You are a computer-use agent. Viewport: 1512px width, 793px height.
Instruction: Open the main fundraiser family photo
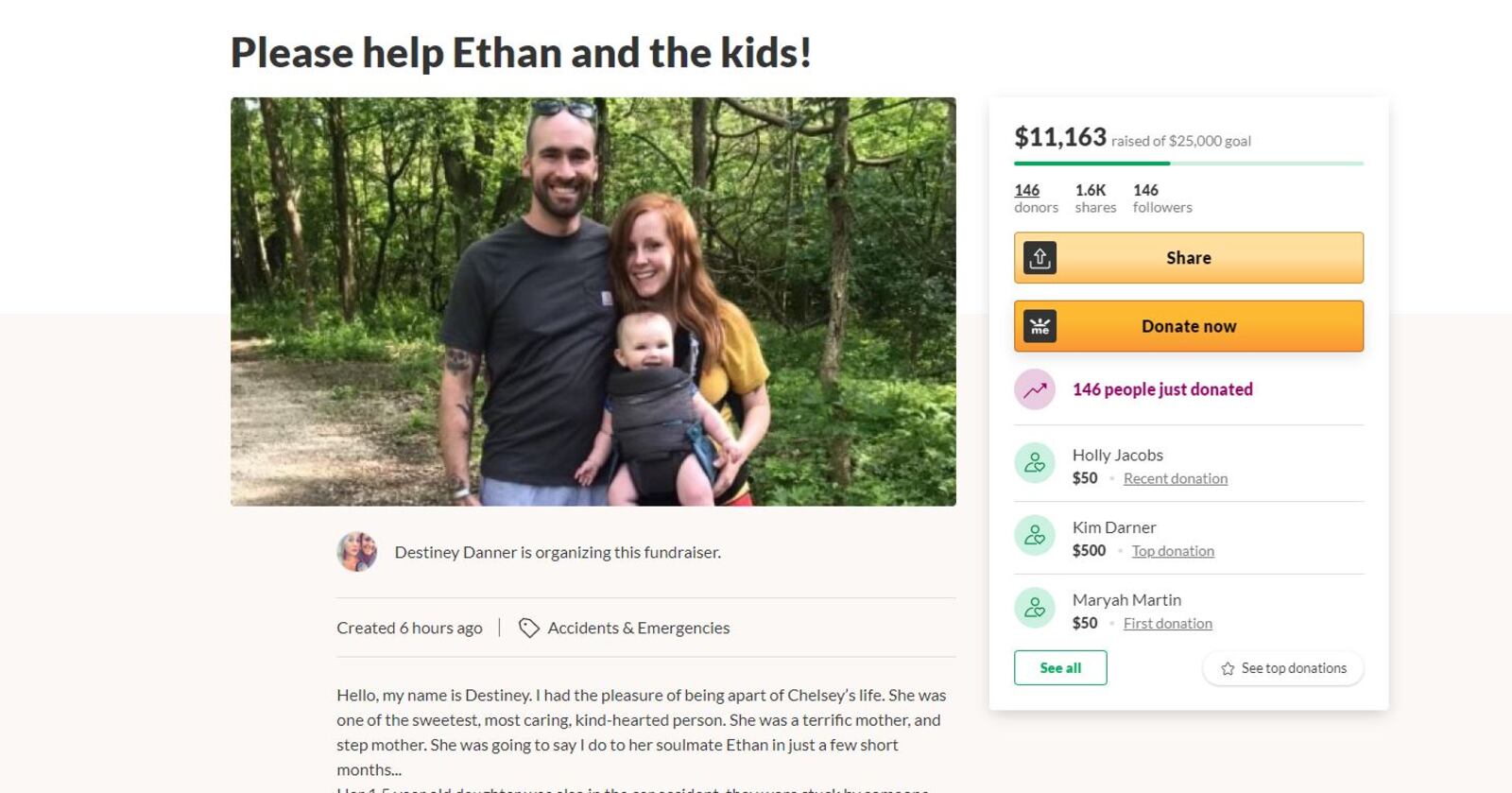pos(593,302)
